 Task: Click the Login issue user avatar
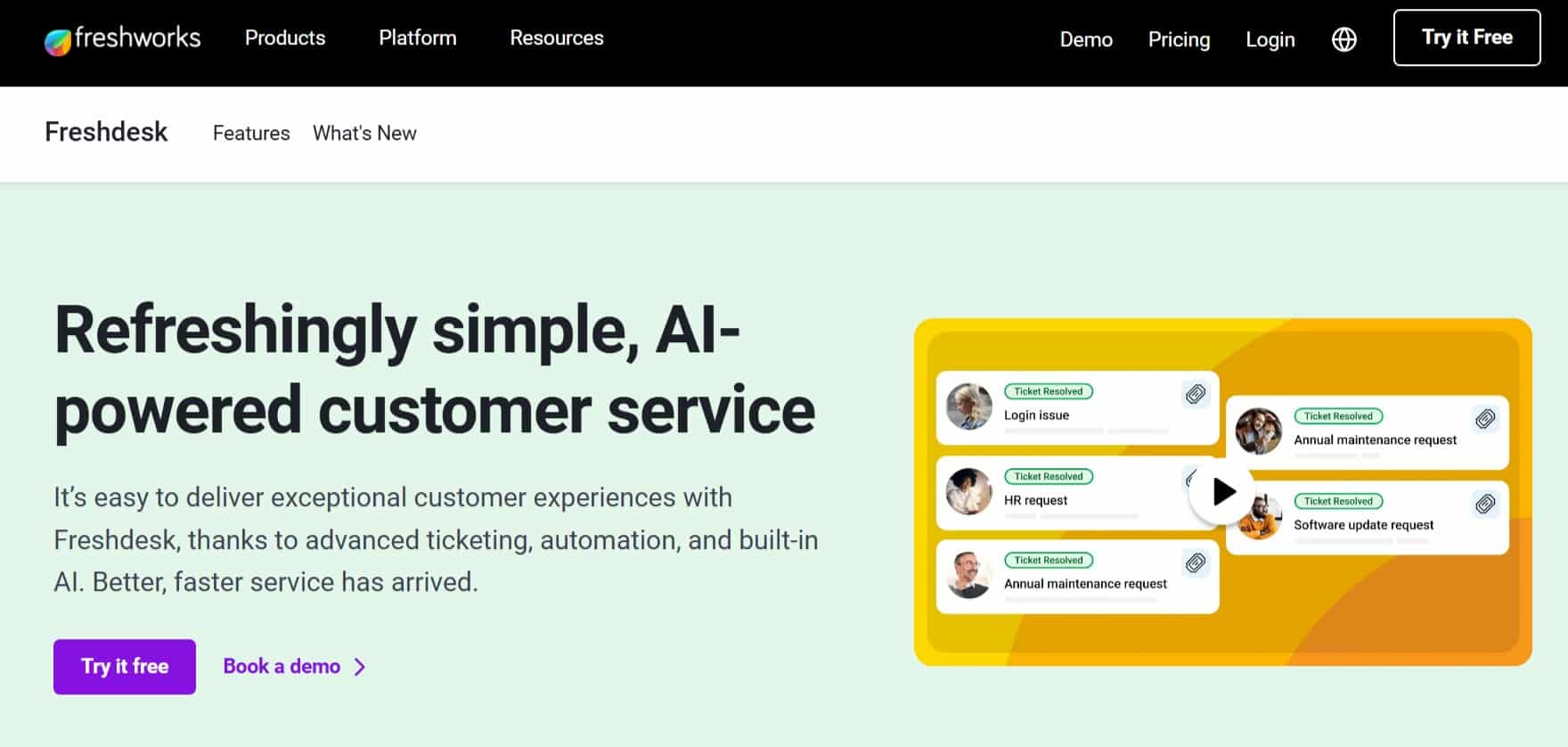coord(969,407)
